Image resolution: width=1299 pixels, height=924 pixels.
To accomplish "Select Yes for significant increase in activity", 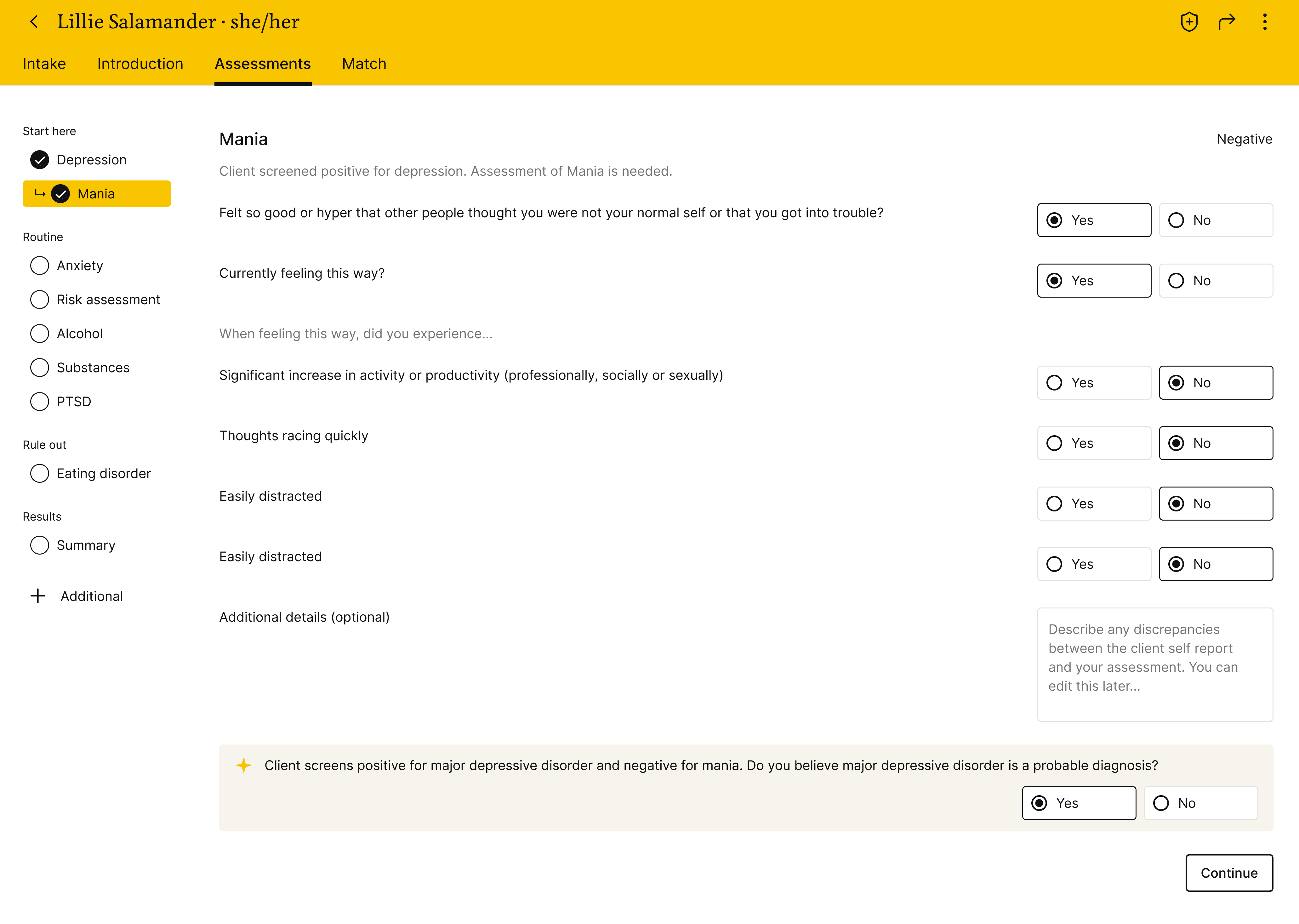I will tap(1094, 383).
